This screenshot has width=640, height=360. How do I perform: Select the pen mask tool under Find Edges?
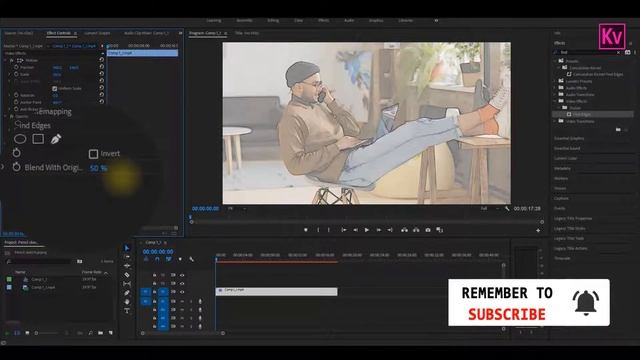56,139
